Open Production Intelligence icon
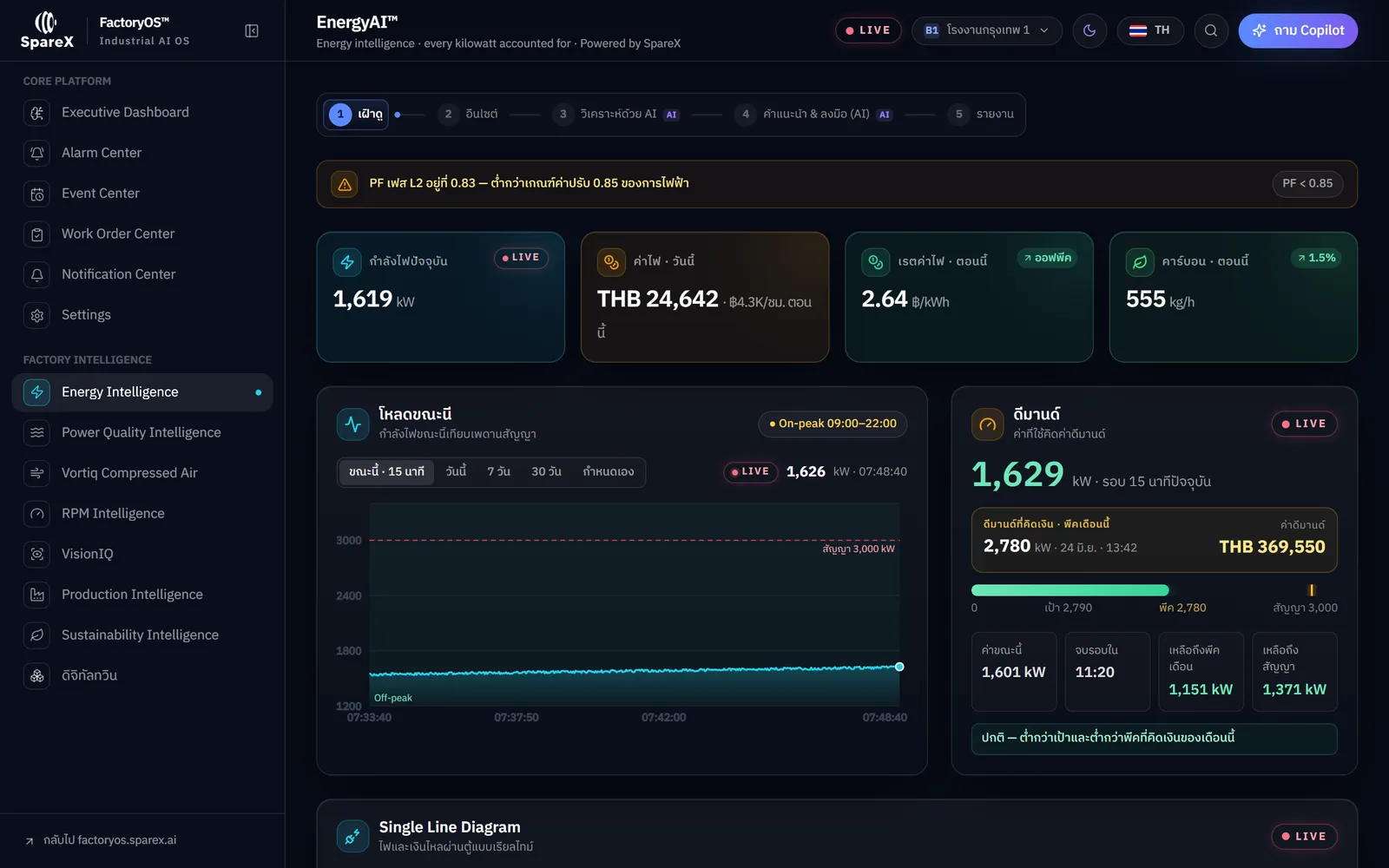 (37, 595)
